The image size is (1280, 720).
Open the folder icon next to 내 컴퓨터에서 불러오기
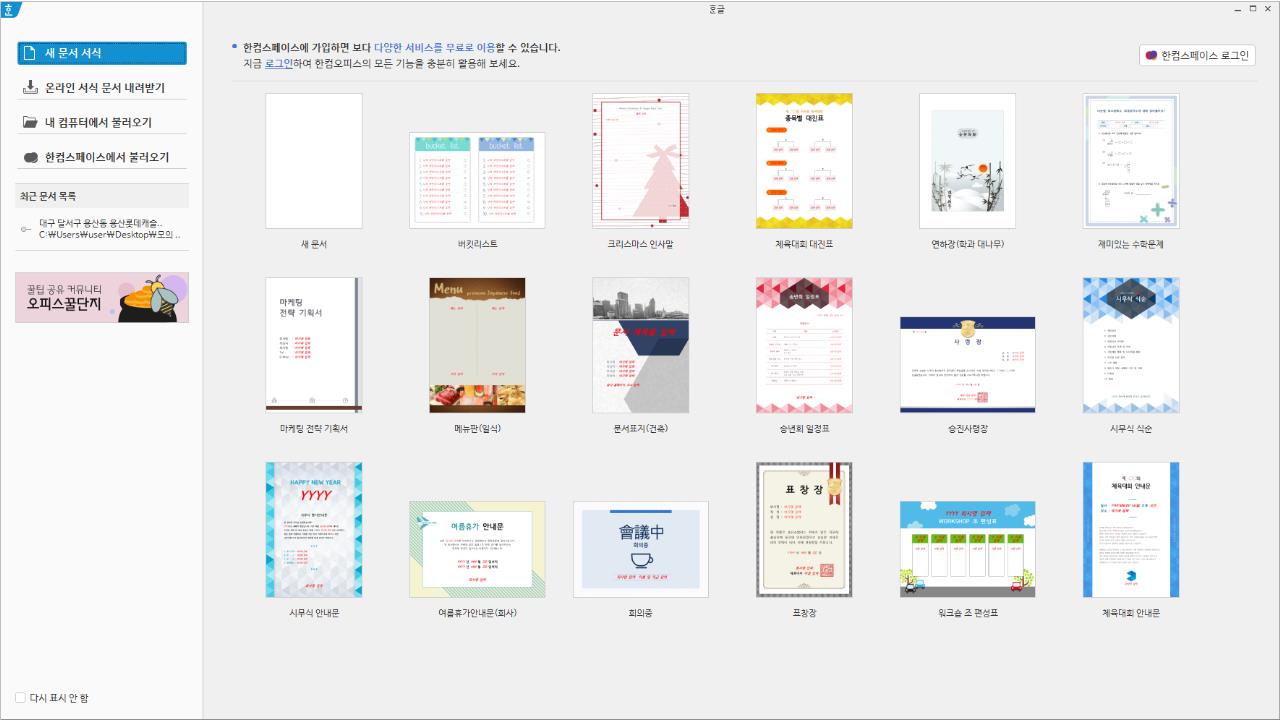click(x=29, y=121)
